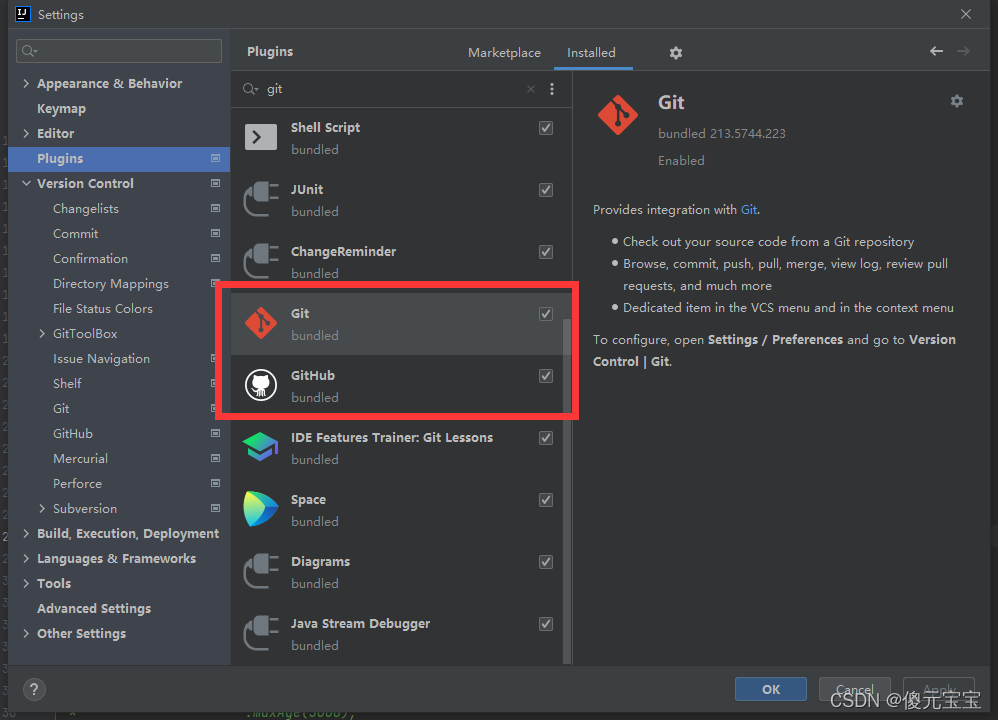Image resolution: width=998 pixels, height=720 pixels.
Task: Switch to the Marketplace tab
Action: point(504,53)
